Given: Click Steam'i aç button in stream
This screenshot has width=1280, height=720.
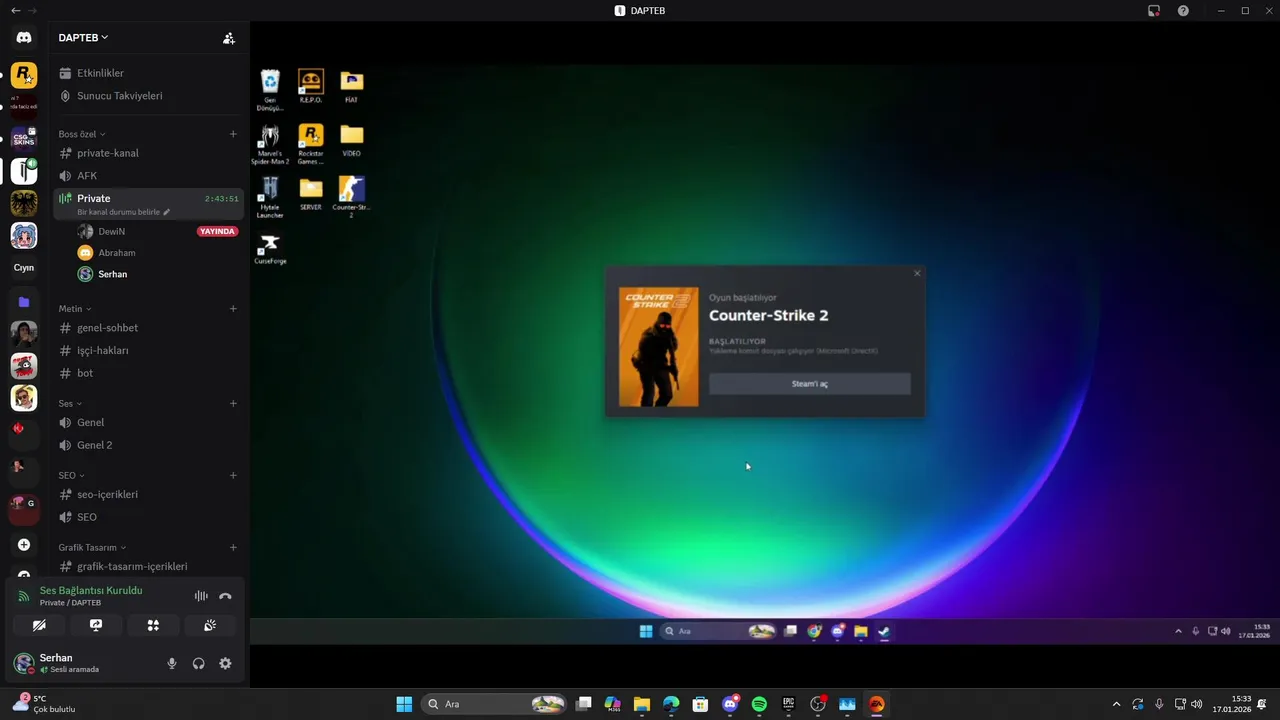Looking at the screenshot, I should 810,384.
